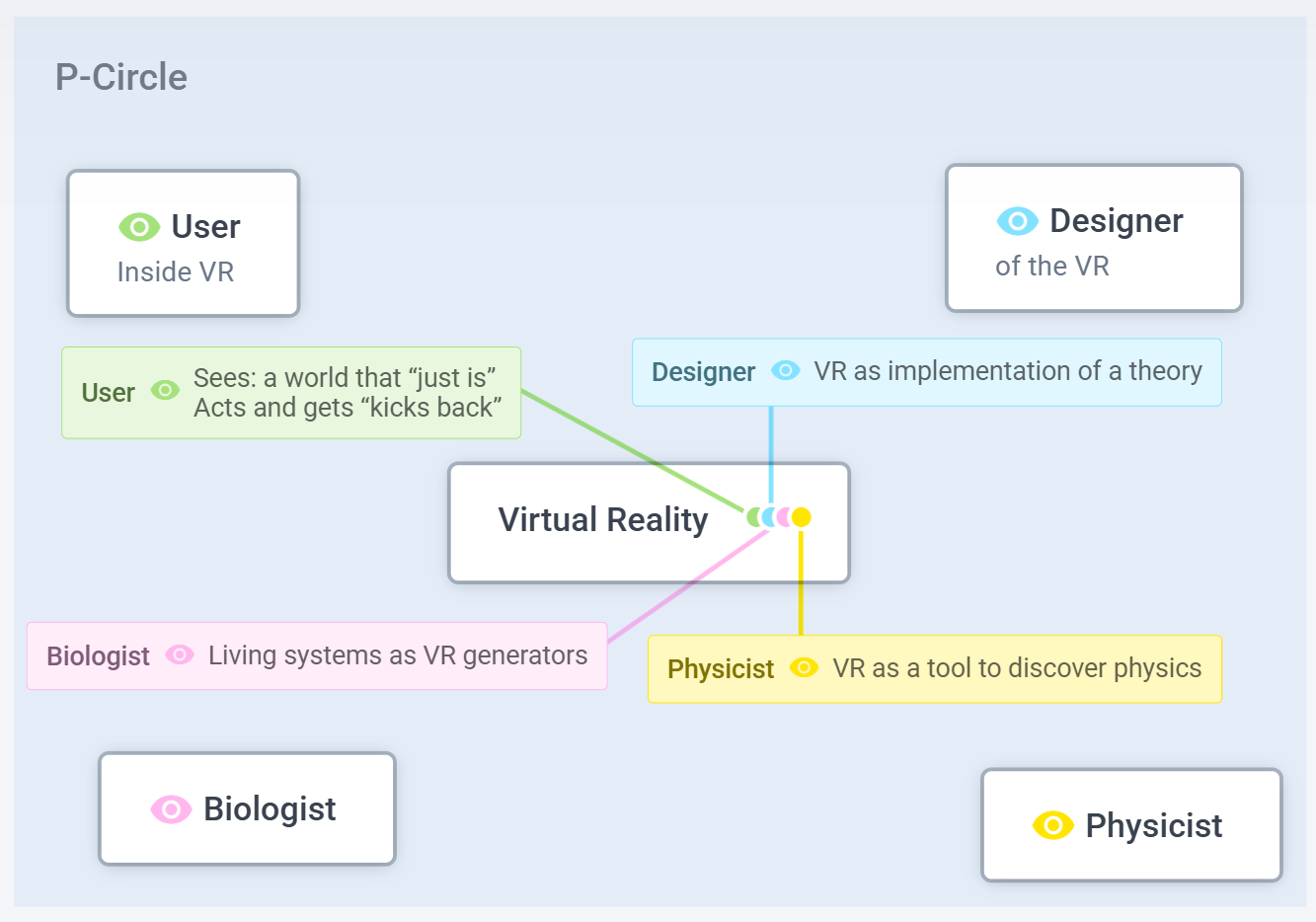1316x922 pixels.
Task: Select "VR as implementation of a theory" text
Action: [1007, 371]
